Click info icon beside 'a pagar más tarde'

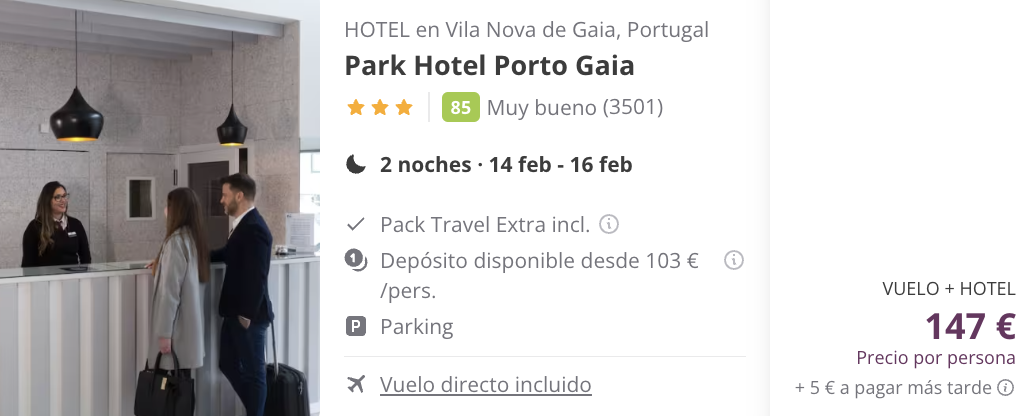coord(1005,387)
